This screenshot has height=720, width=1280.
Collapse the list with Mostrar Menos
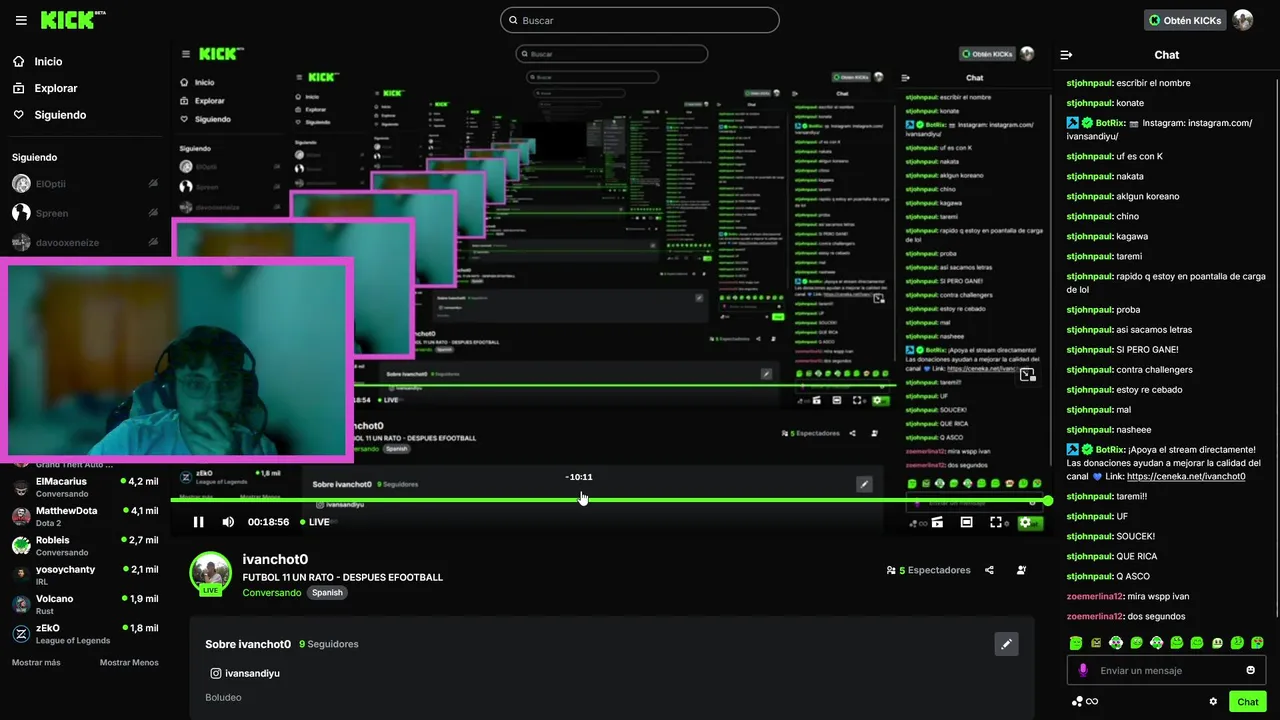(129, 662)
